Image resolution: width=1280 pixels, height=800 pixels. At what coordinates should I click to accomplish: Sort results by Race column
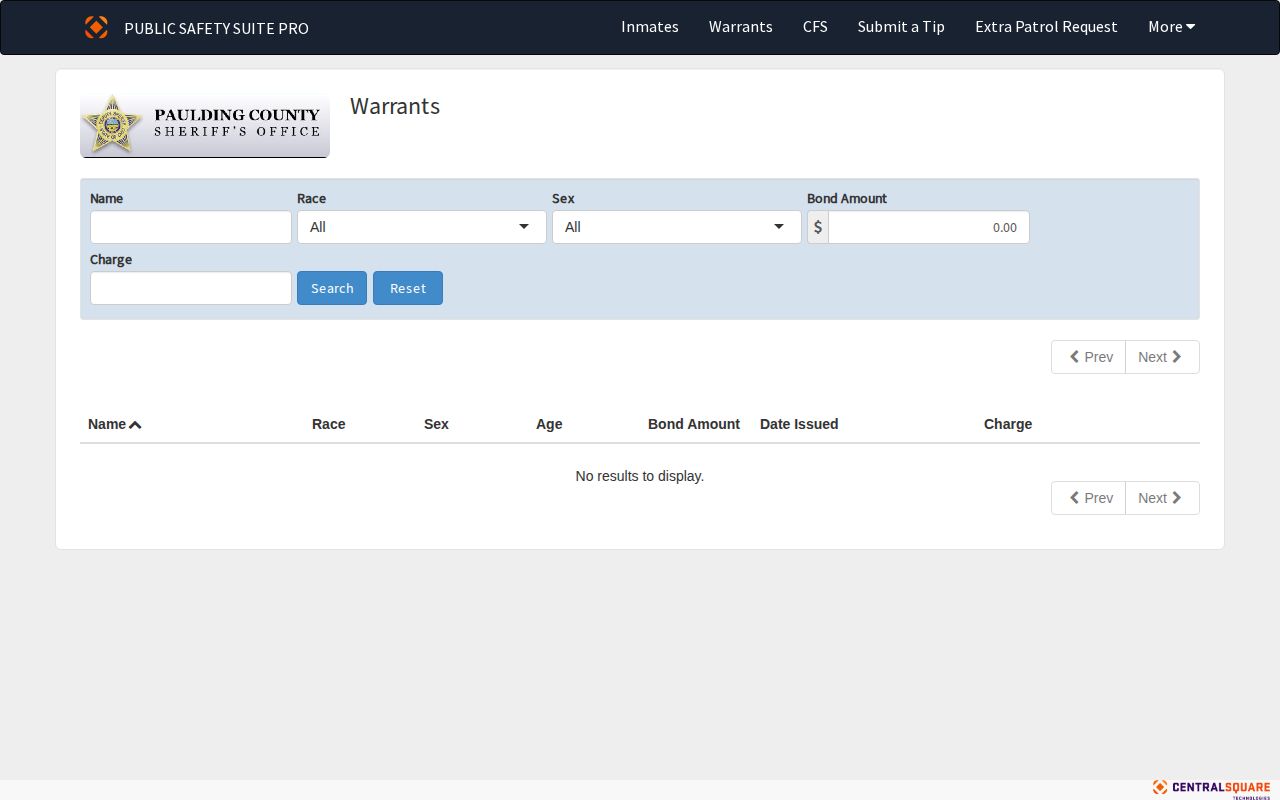(x=329, y=424)
